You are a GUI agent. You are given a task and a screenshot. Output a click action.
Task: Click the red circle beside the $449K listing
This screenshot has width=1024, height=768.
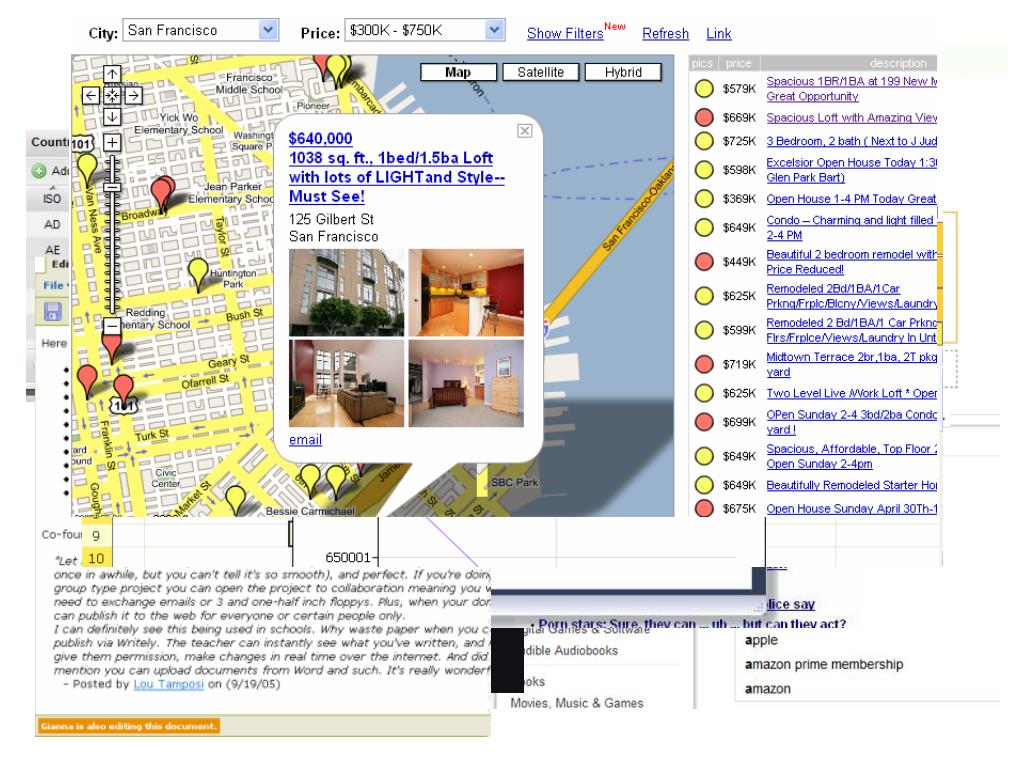(x=704, y=262)
